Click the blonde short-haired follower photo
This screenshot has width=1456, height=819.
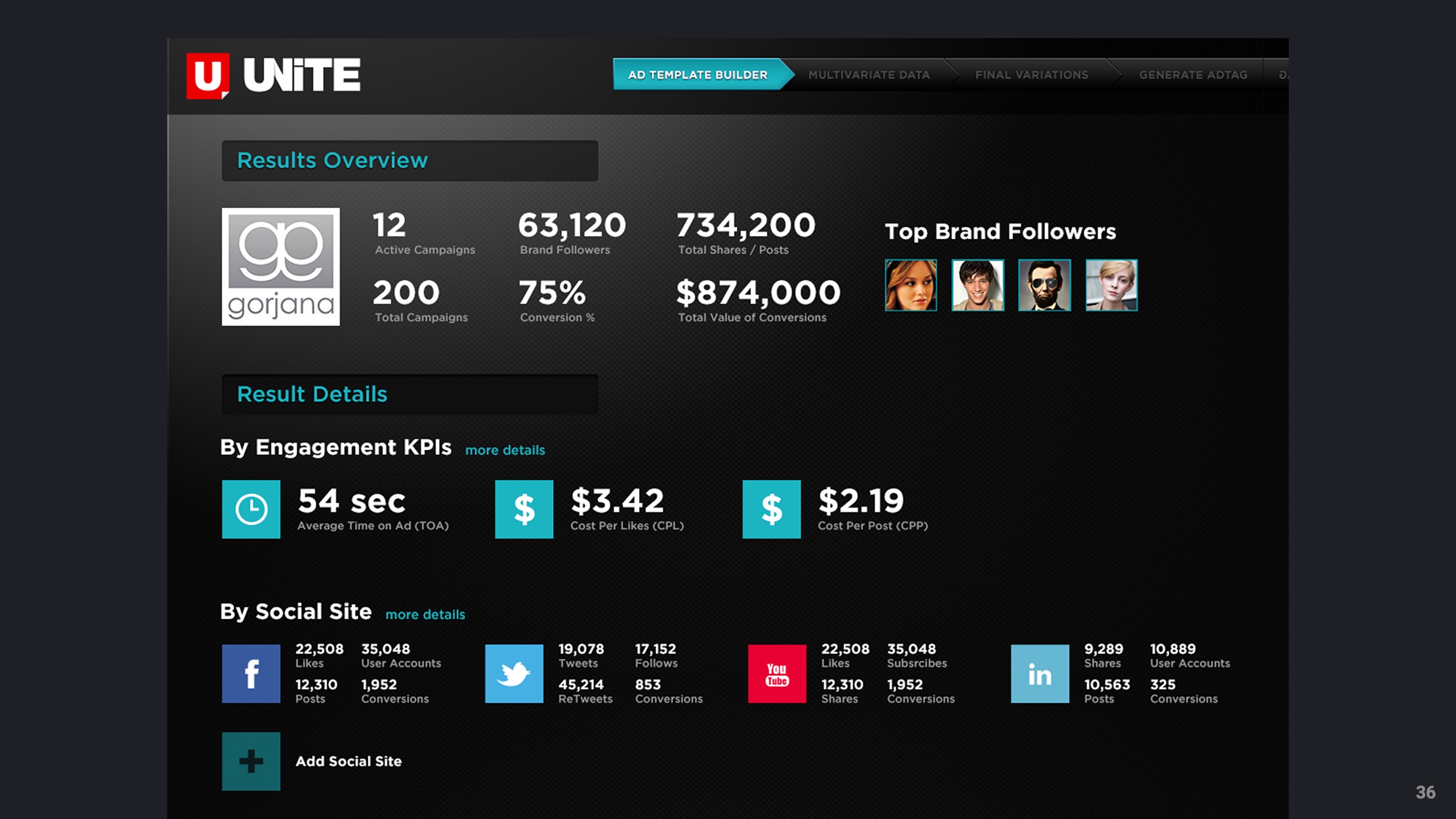(x=1111, y=285)
